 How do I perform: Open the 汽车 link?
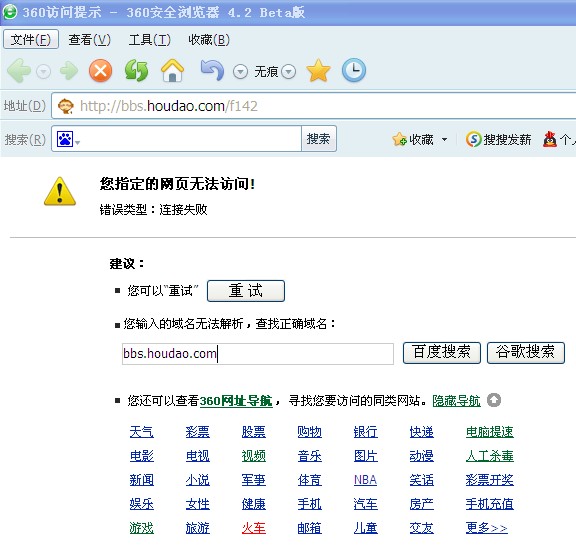[x=366, y=504]
